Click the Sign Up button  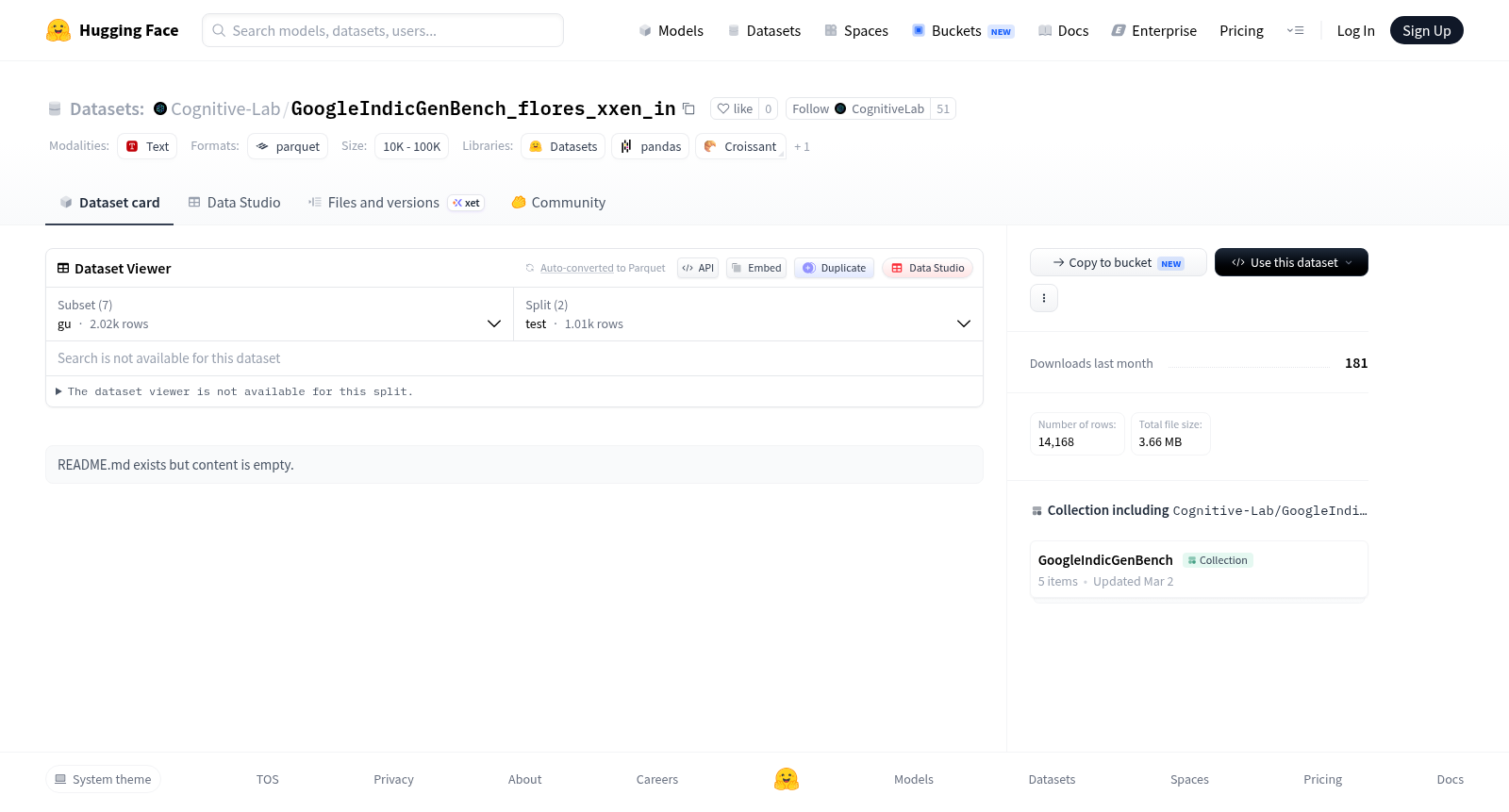pos(1426,30)
